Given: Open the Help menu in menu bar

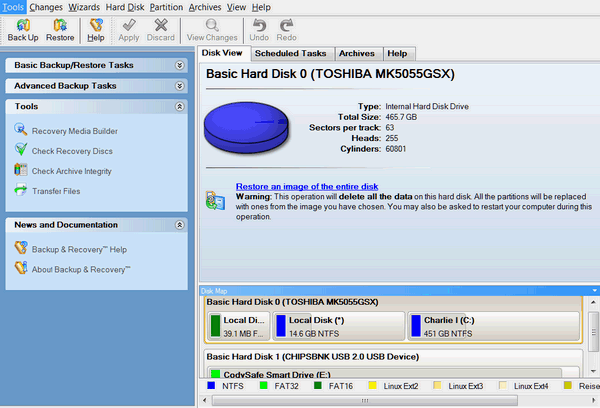Looking at the screenshot, I should (261, 7).
